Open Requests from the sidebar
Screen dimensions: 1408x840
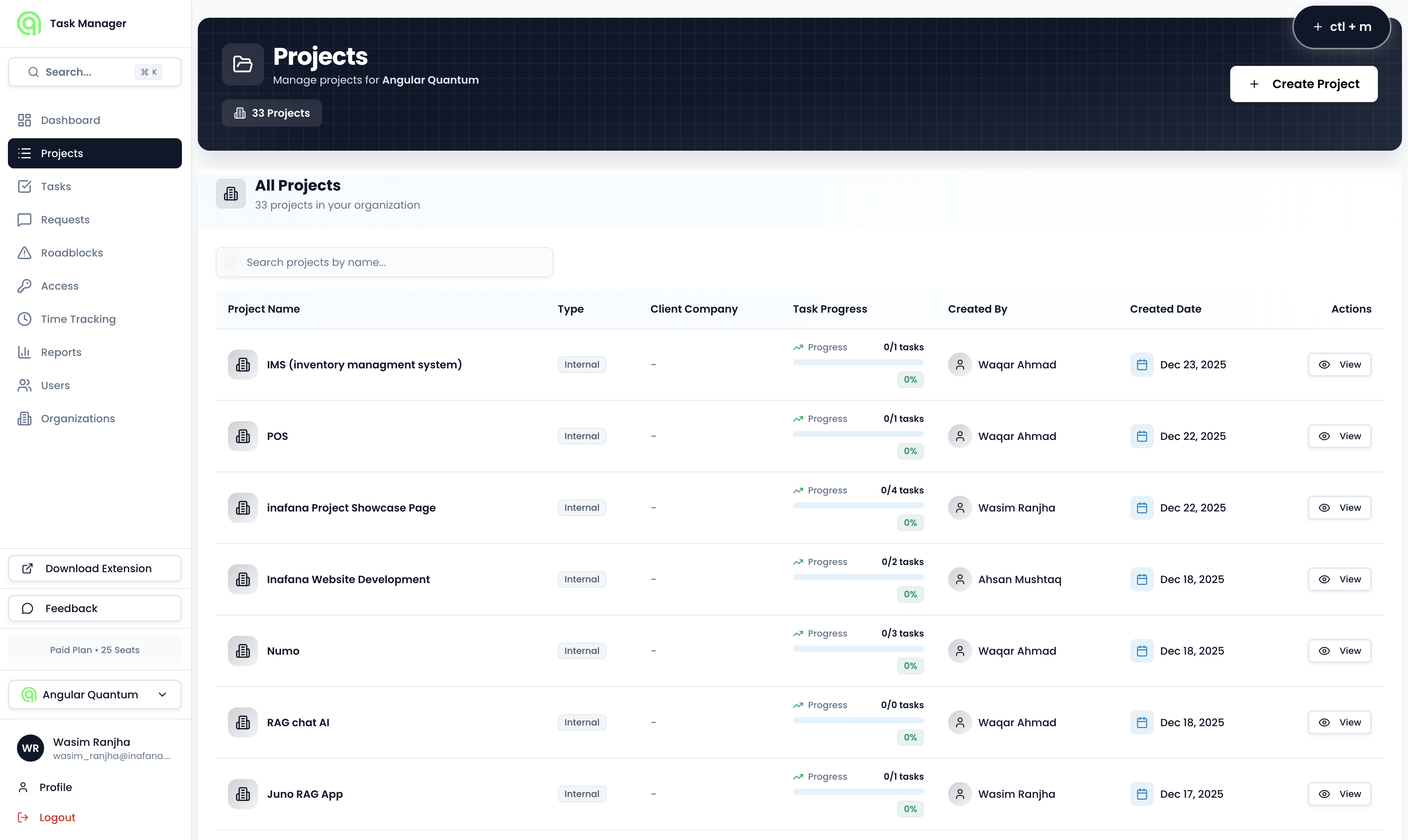point(64,219)
